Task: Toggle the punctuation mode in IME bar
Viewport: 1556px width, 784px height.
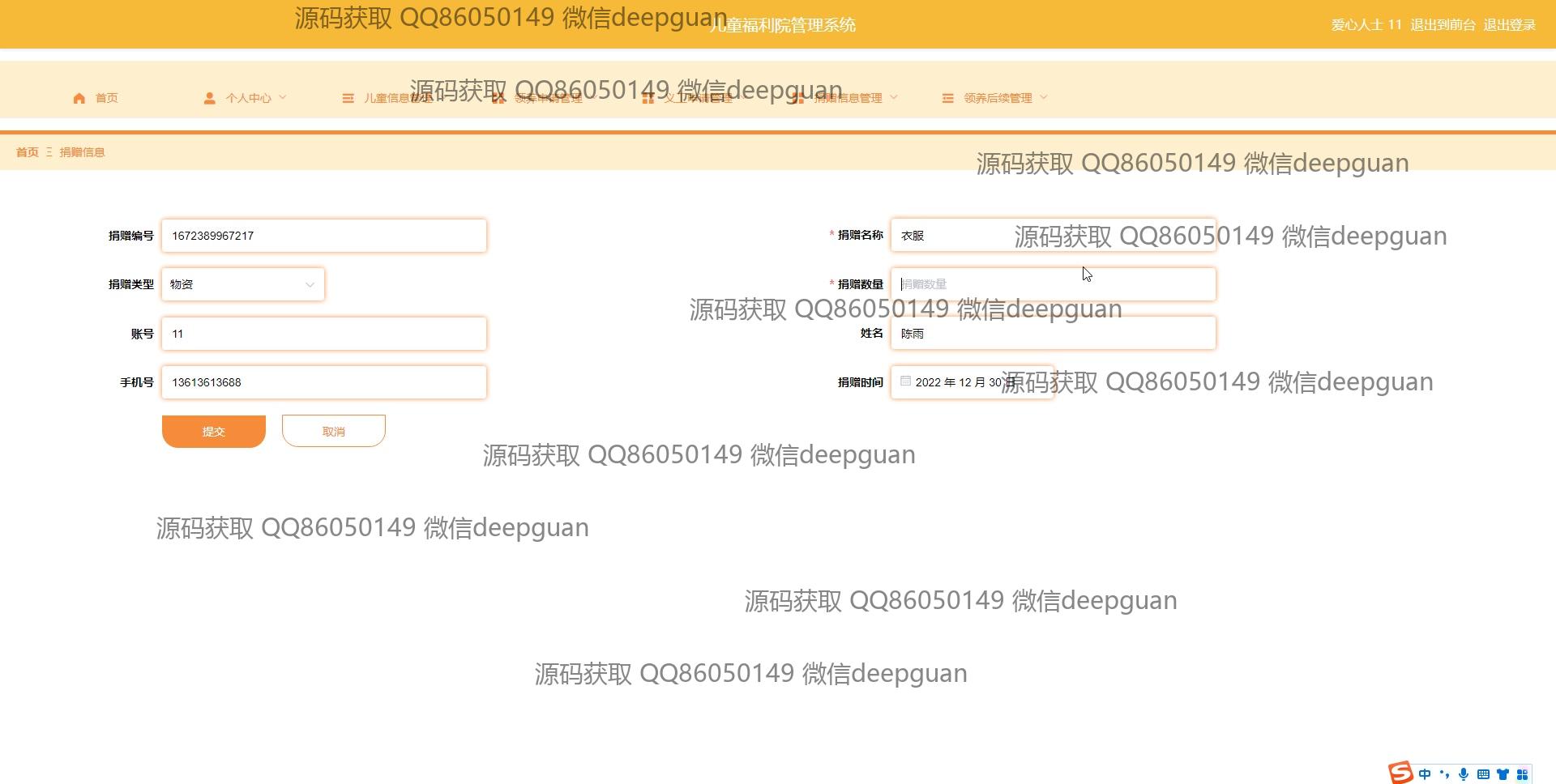Action: coord(1444,774)
